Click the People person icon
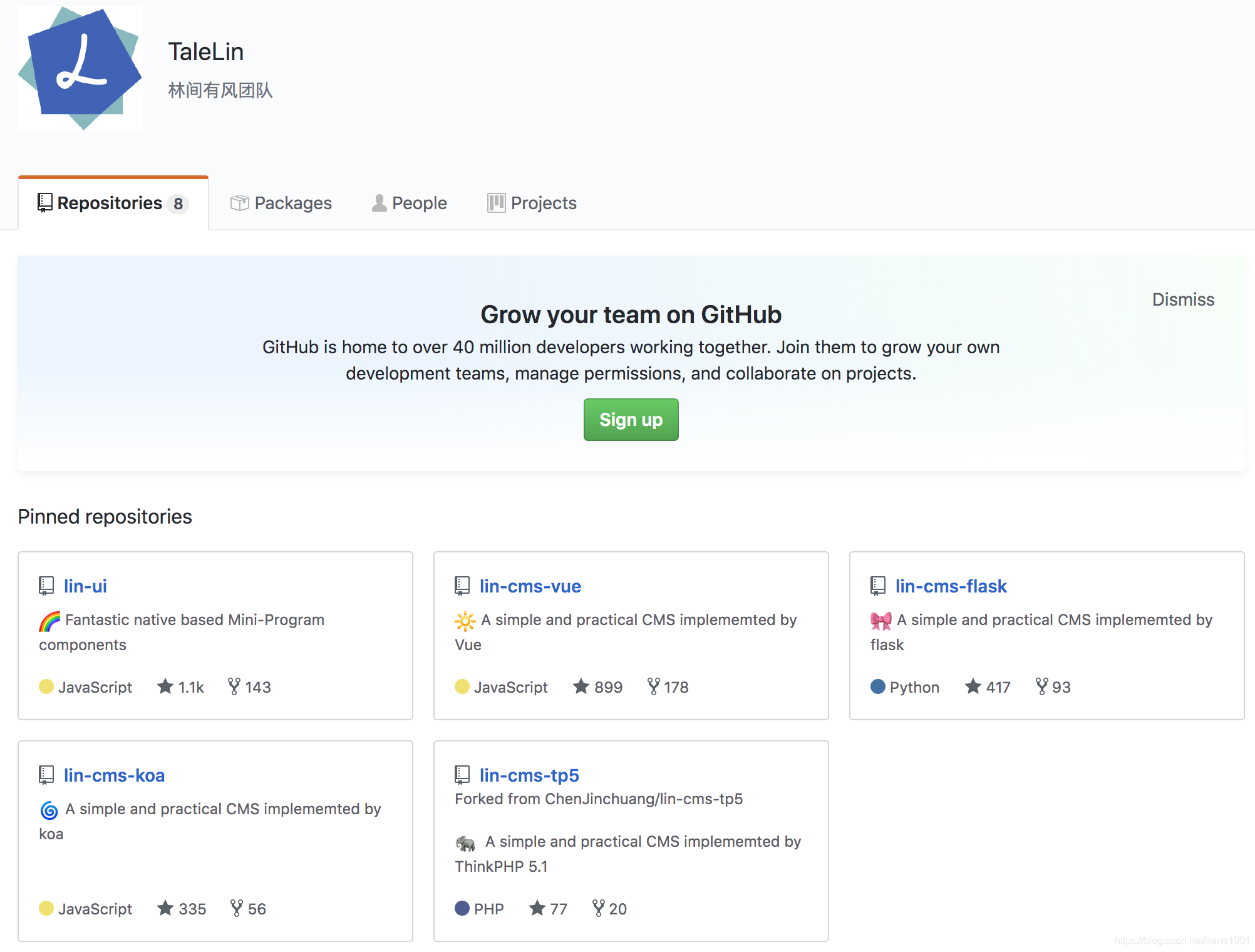 coord(379,203)
